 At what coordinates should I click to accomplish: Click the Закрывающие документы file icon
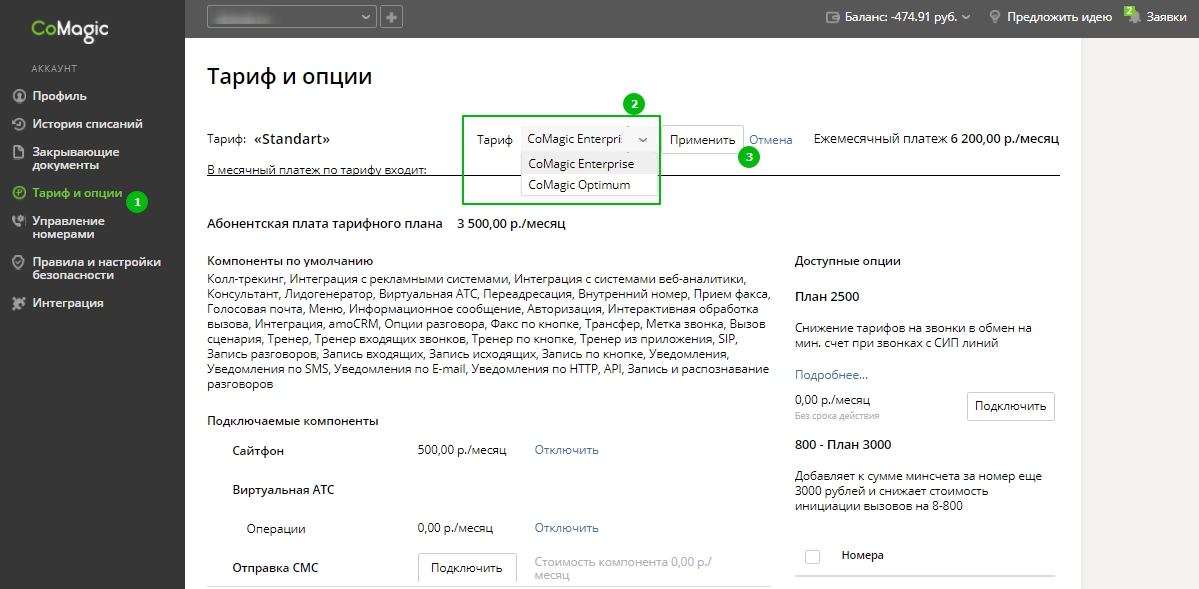[x=19, y=152]
